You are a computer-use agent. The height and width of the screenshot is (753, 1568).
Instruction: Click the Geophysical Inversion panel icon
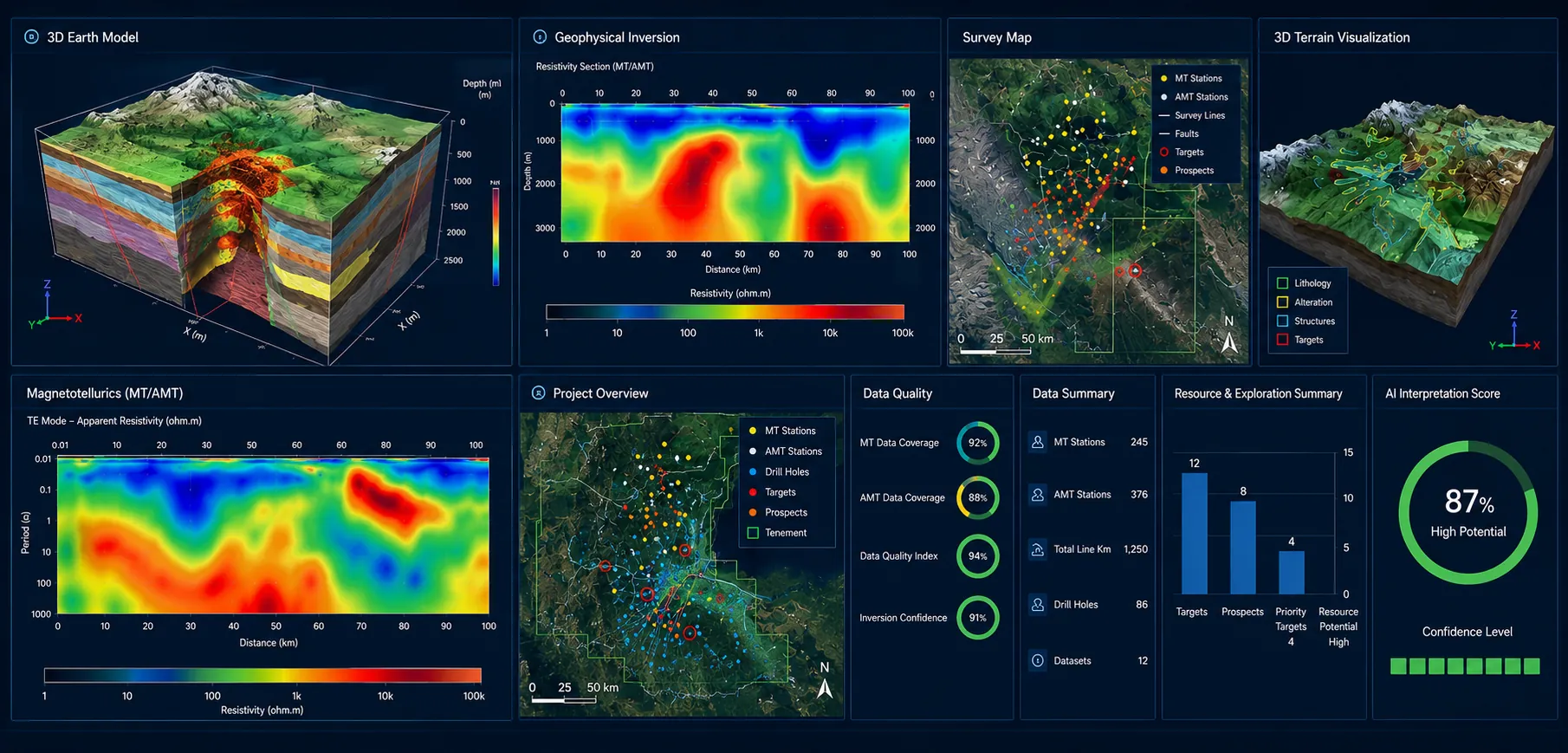(x=540, y=37)
